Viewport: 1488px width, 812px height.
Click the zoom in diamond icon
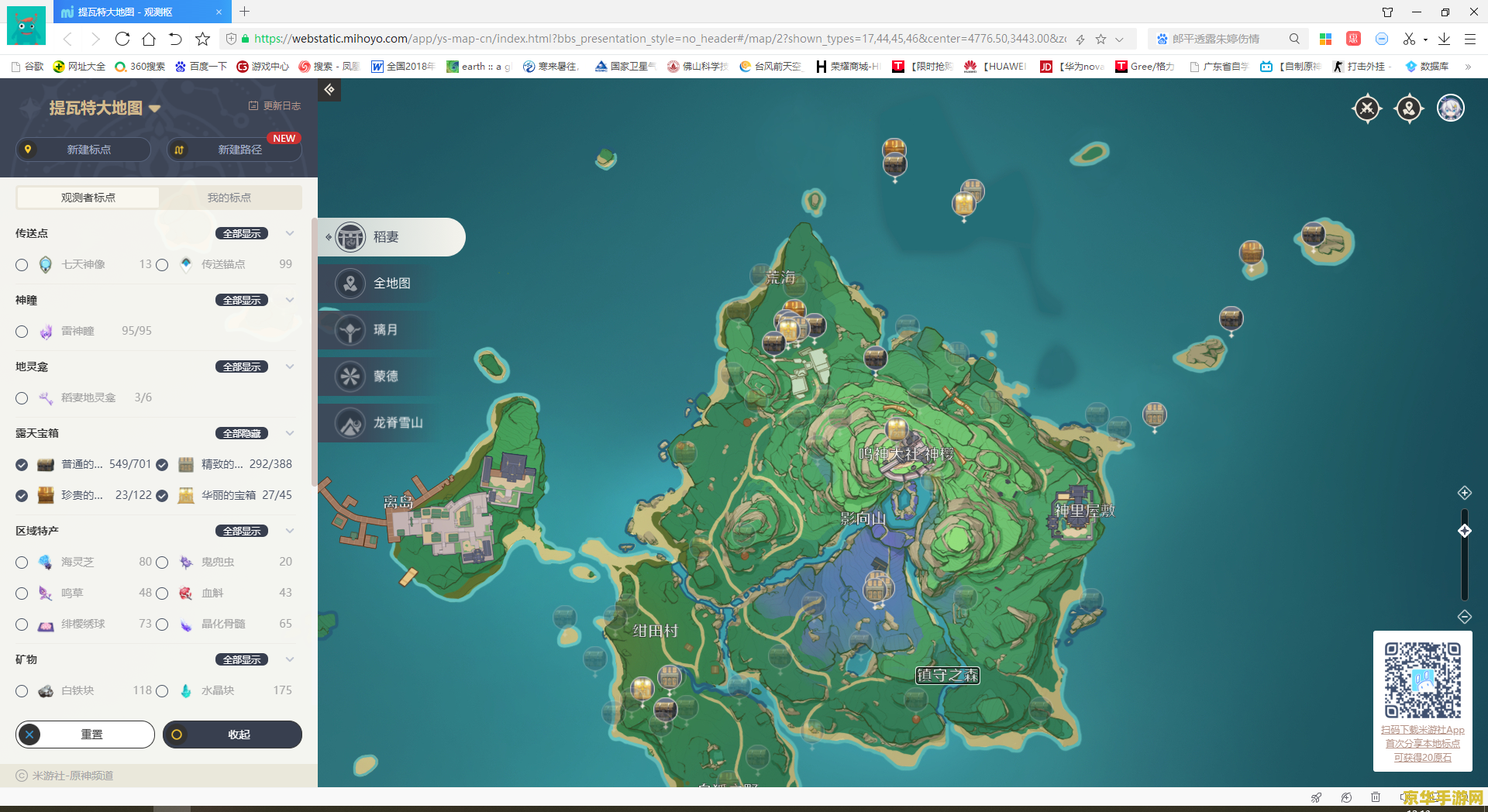pos(1465,493)
